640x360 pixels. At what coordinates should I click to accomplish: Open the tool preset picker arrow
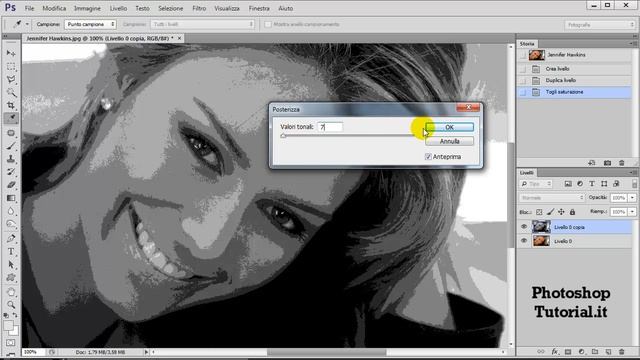pyautogui.click(x=27, y=24)
